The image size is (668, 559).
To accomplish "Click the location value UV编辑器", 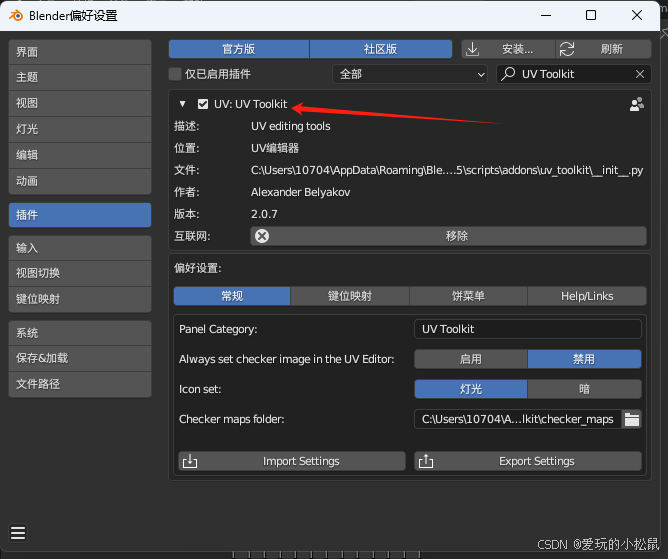I will tap(275, 148).
